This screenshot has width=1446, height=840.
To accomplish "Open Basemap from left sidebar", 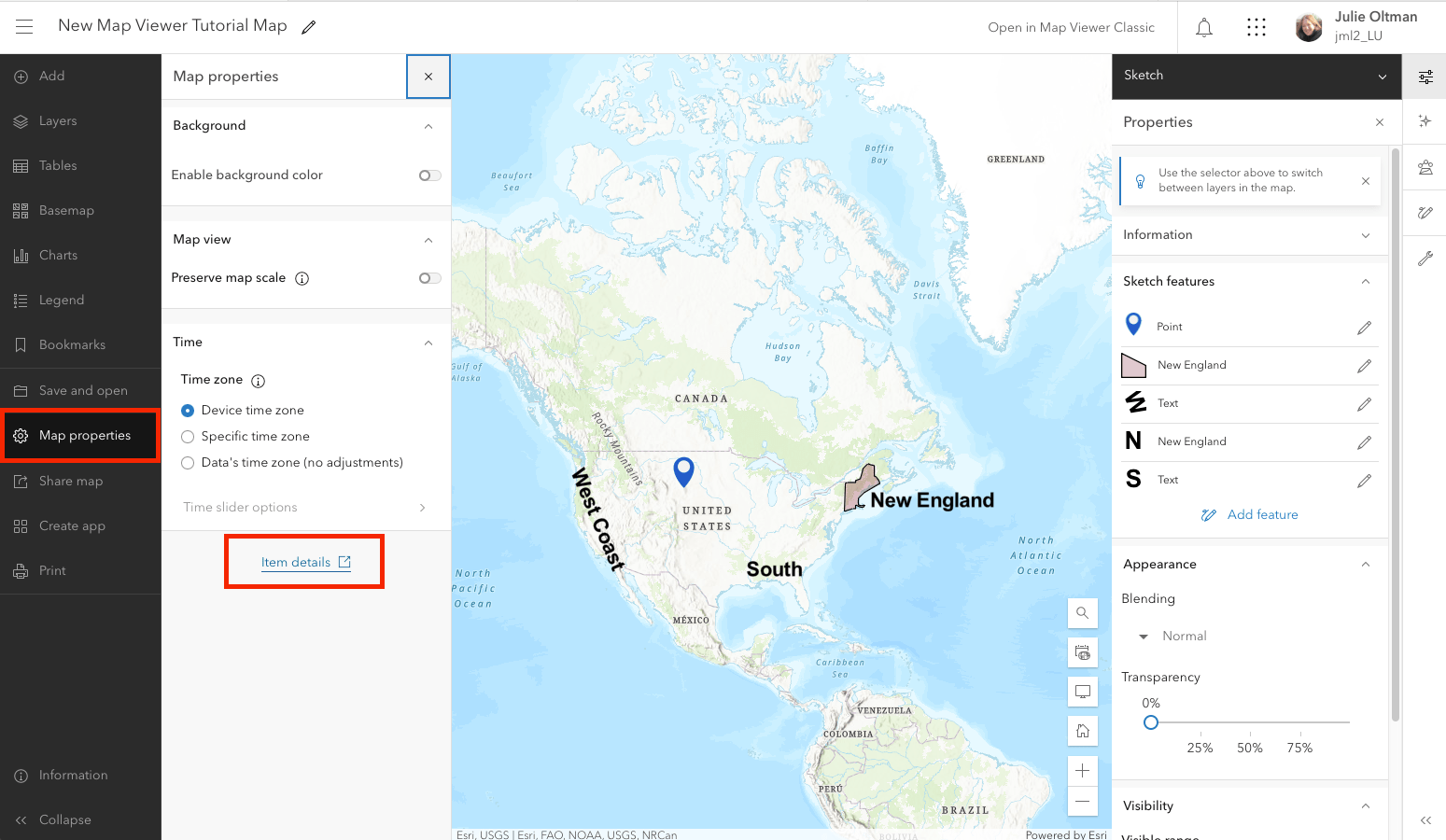I will 66,211.
